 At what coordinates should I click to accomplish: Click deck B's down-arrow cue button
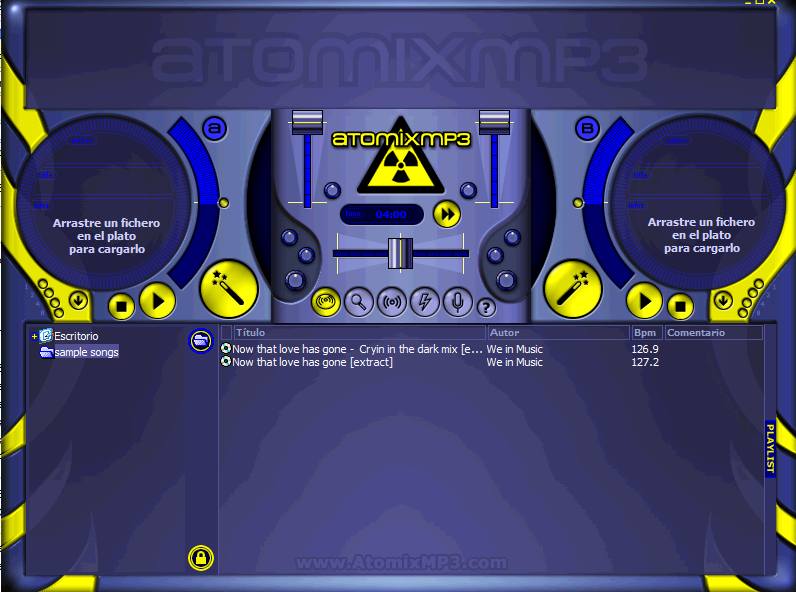click(723, 301)
